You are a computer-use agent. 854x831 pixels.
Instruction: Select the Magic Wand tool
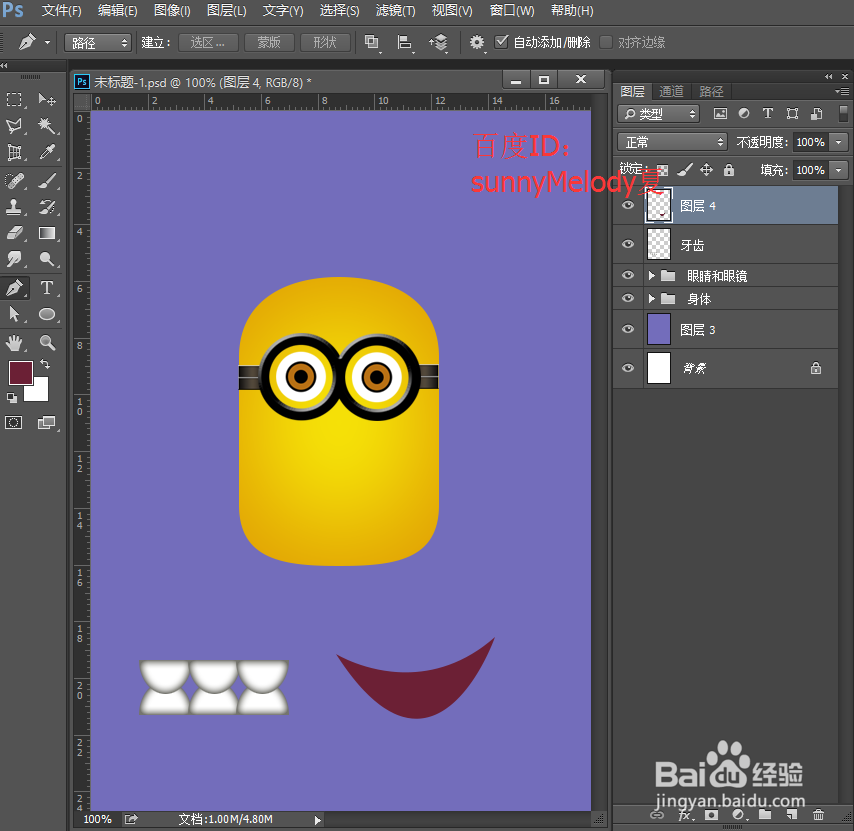point(47,126)
